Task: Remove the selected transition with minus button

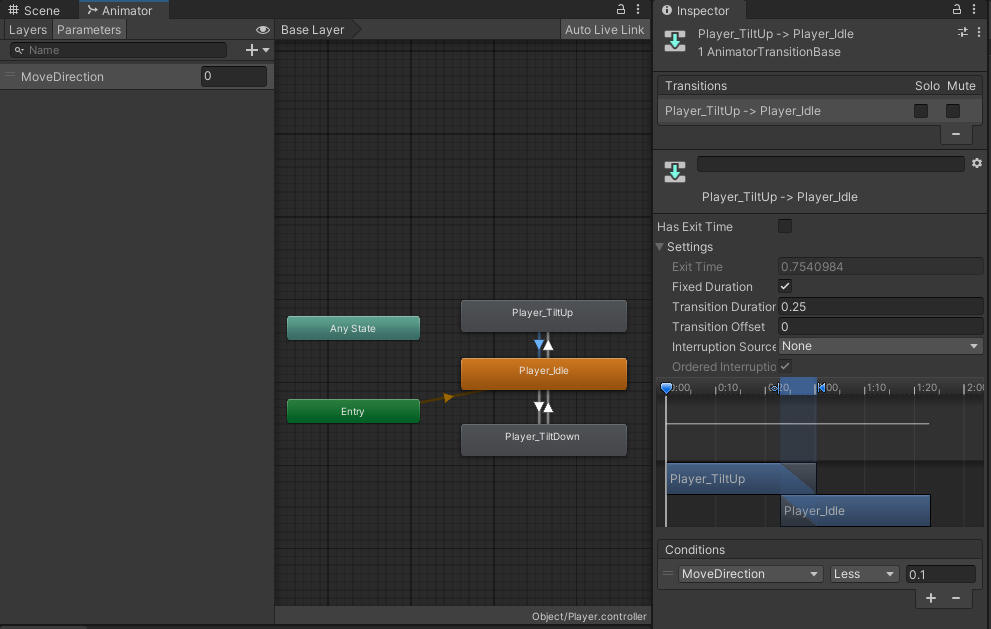Action: (x=956, y=134)
